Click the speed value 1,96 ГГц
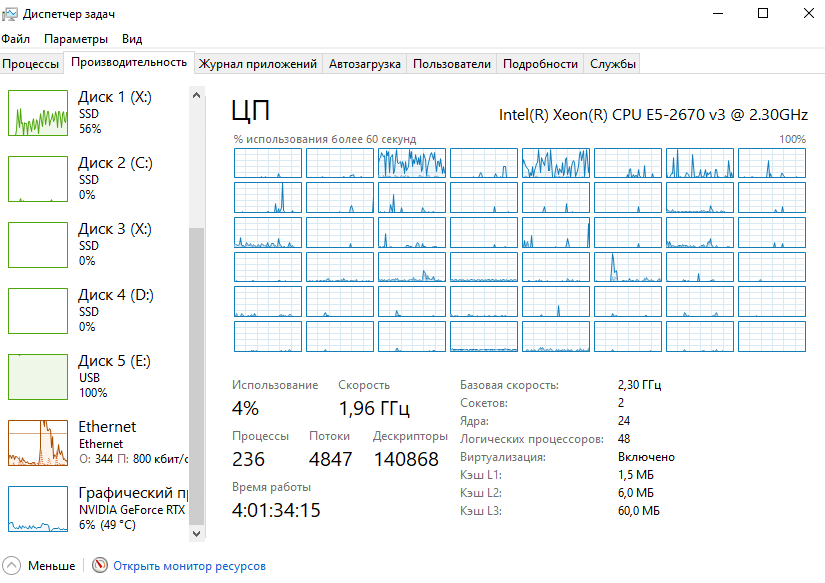 tap(374, 408)
